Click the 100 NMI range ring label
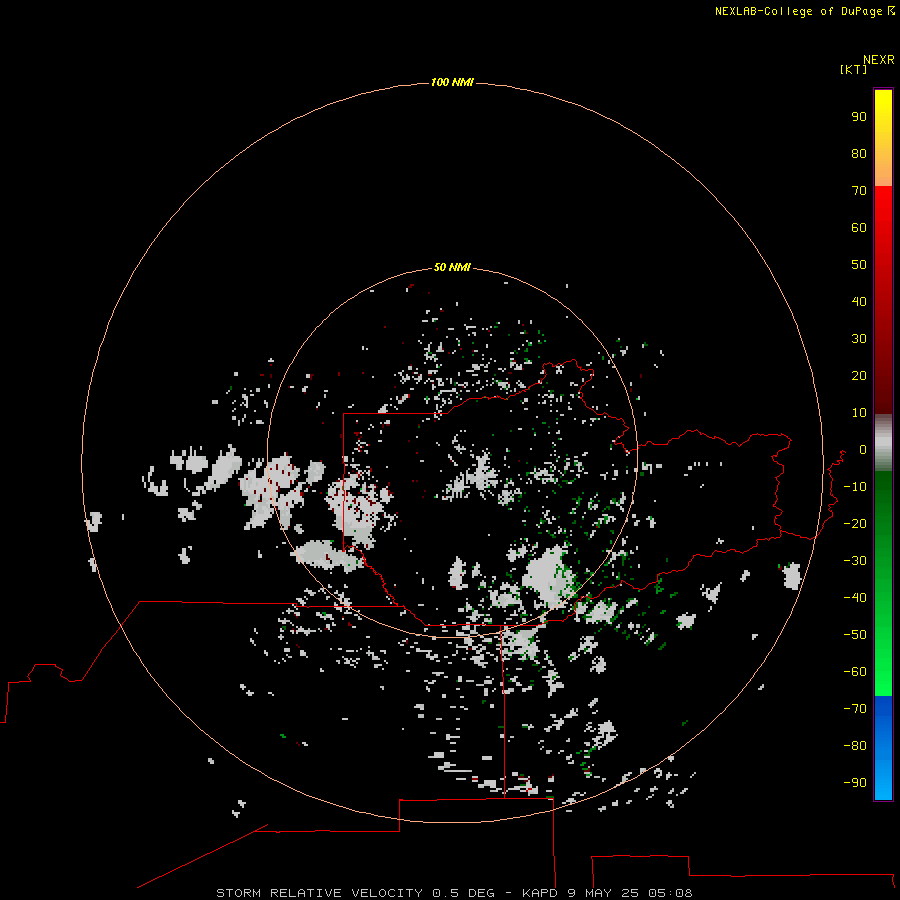Image resolution: width=900 pixels, height=900 pixels. pyautogui.click(x=452, y=82)
